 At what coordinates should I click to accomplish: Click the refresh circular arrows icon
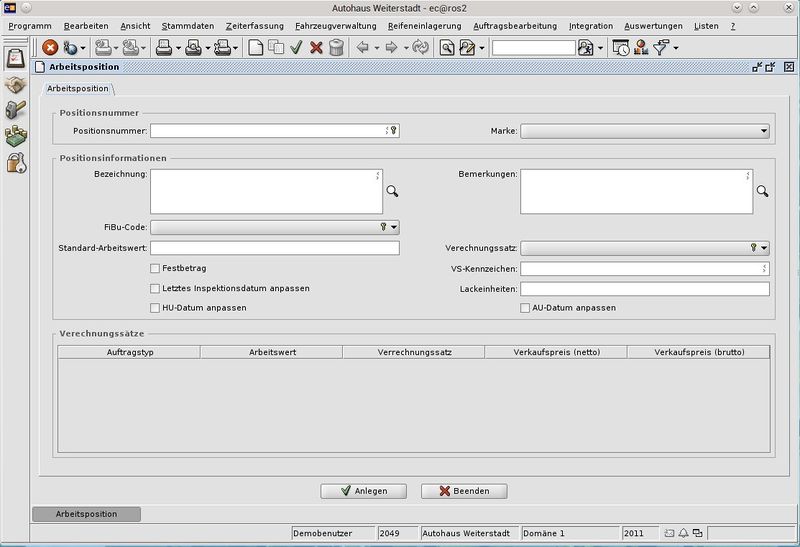(x=420, y=47)
